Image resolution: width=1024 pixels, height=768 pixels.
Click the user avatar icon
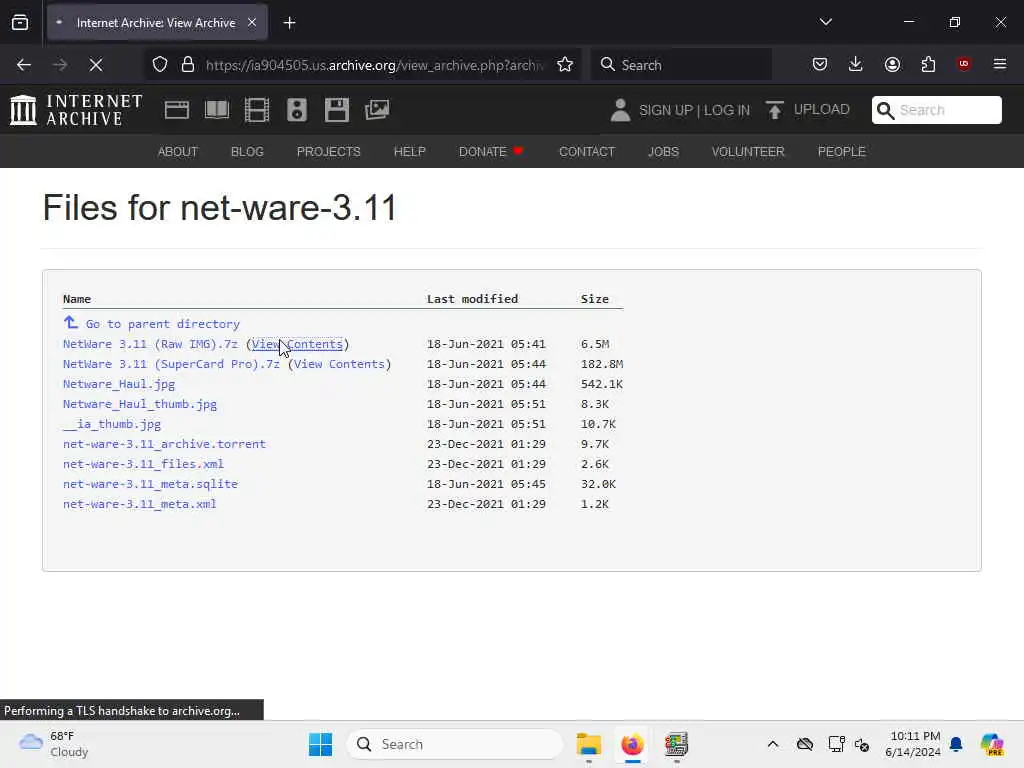click(620, 110)
